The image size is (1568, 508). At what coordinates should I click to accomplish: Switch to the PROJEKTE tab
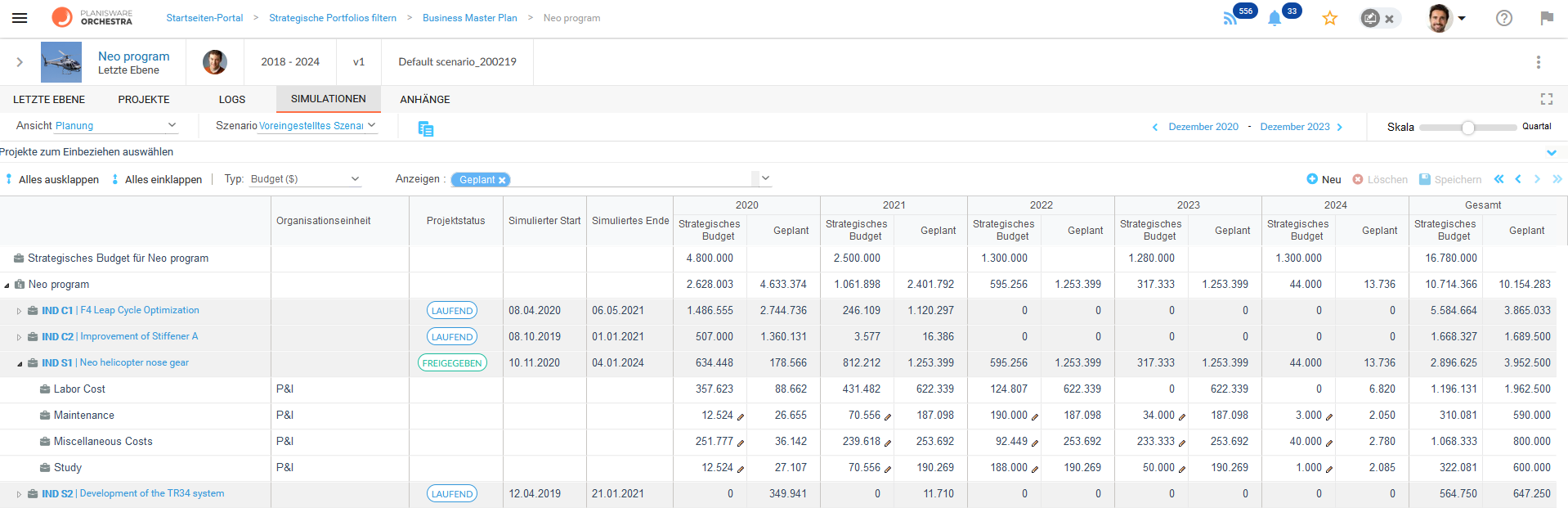click(x=144, y=100)
